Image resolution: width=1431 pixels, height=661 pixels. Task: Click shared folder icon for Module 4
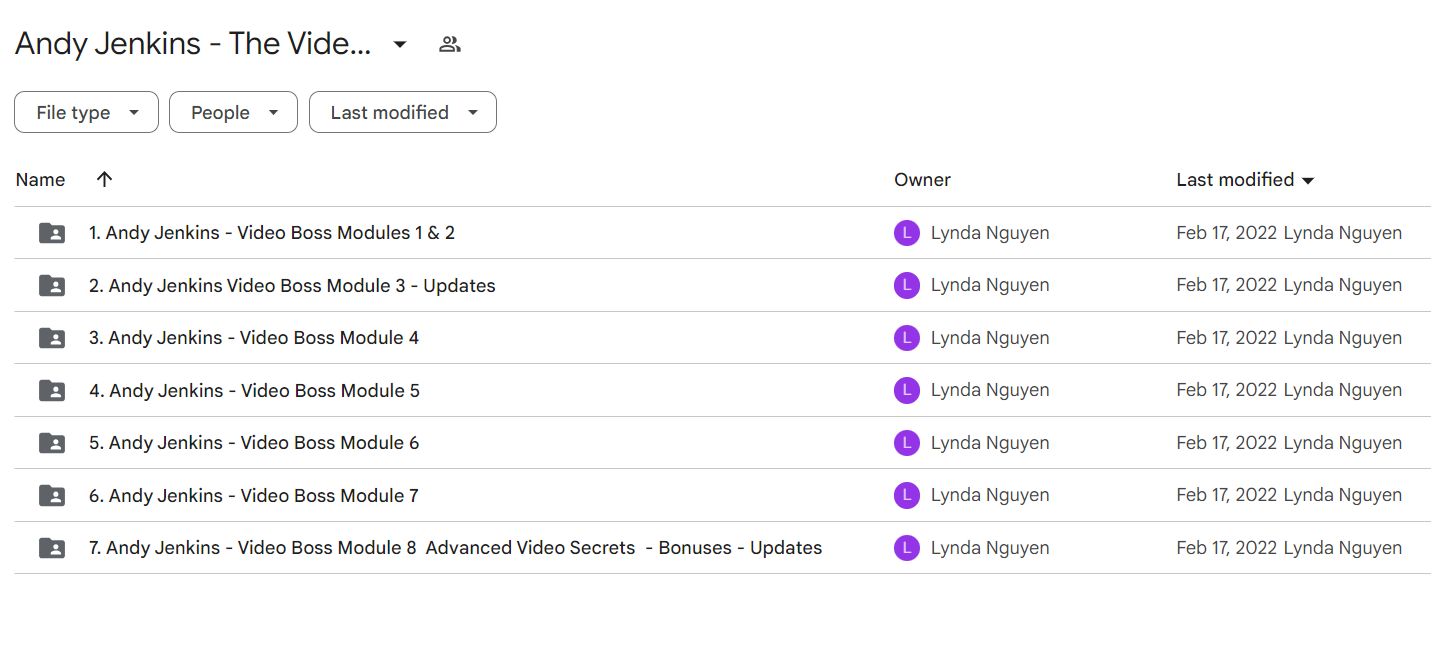tap(52, 338)
